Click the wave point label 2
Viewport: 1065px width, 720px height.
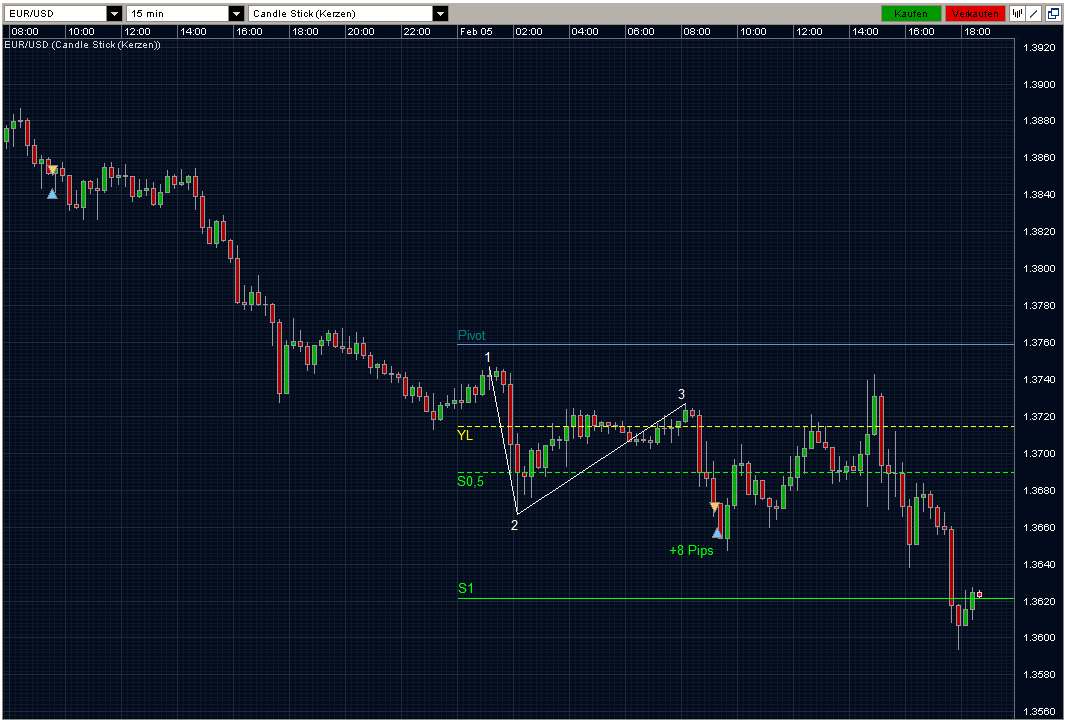[x=514, y=525]
